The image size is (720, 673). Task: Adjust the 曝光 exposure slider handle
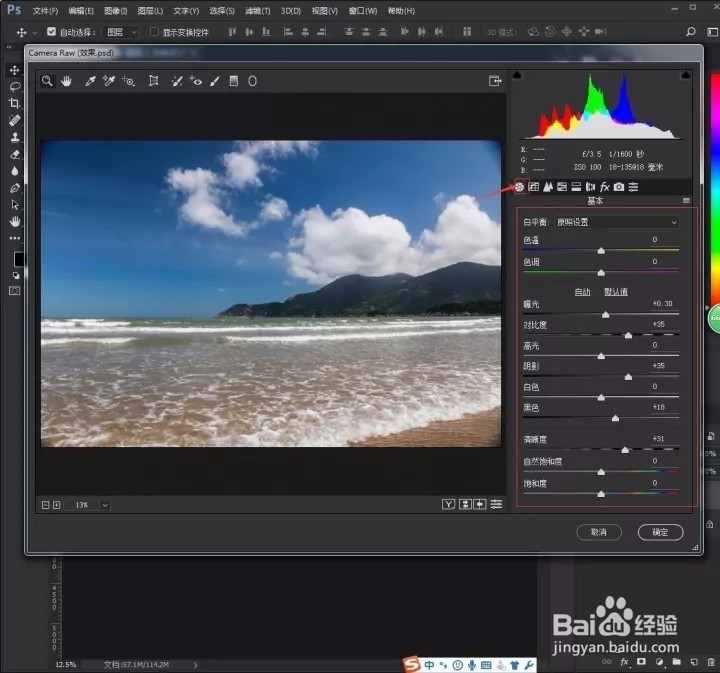(606, 314)
